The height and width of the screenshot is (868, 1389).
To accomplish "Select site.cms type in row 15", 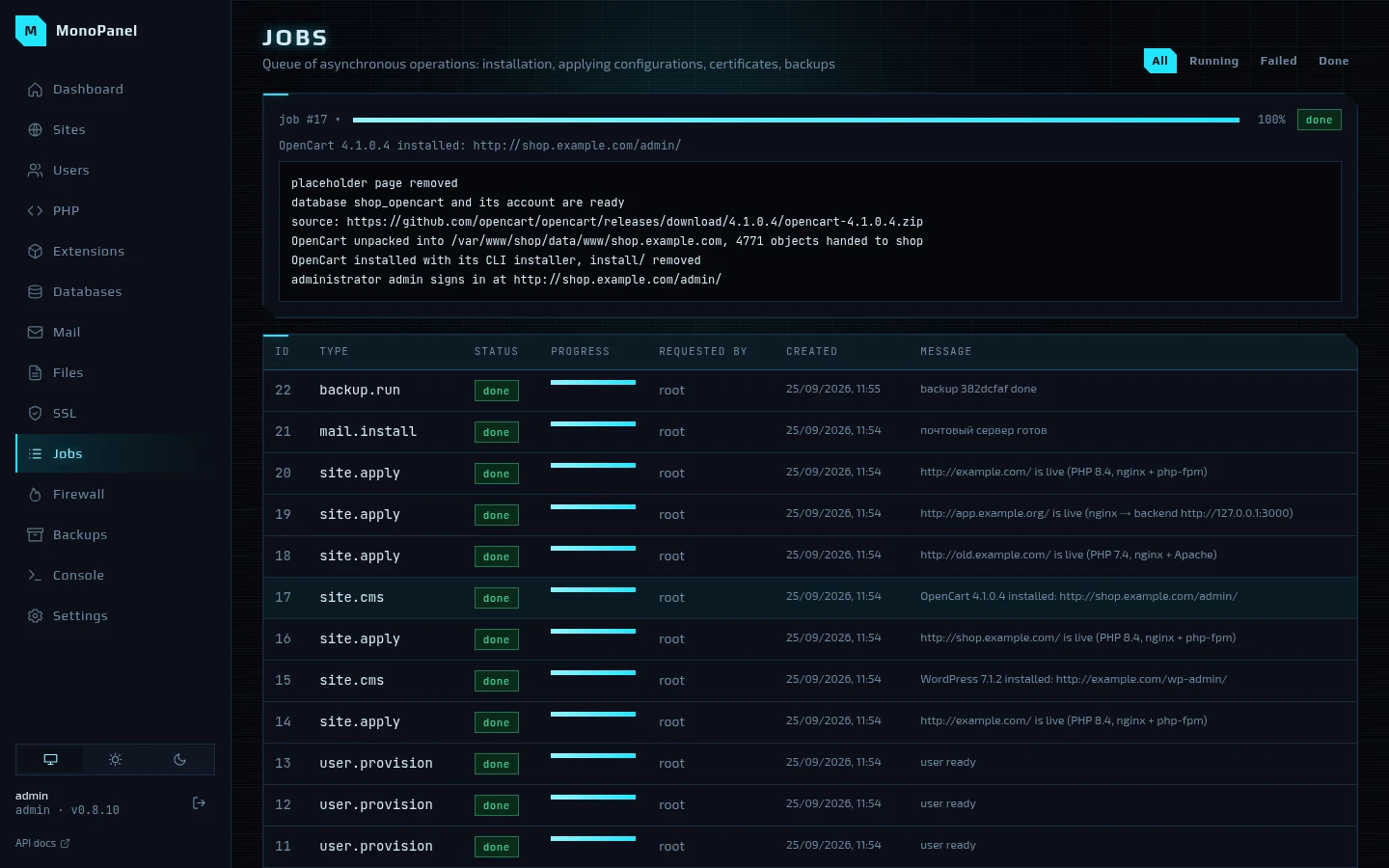I will (x=352, y=681).
